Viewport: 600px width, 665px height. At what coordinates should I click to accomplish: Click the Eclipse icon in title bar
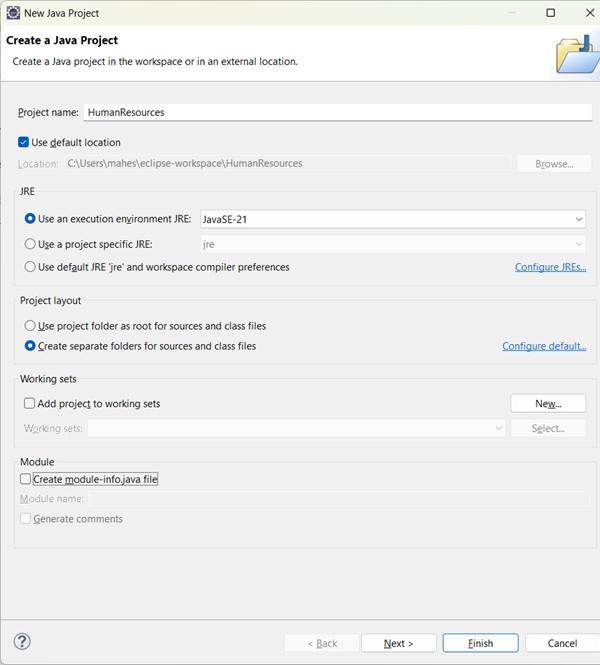[x=13, y=13]
